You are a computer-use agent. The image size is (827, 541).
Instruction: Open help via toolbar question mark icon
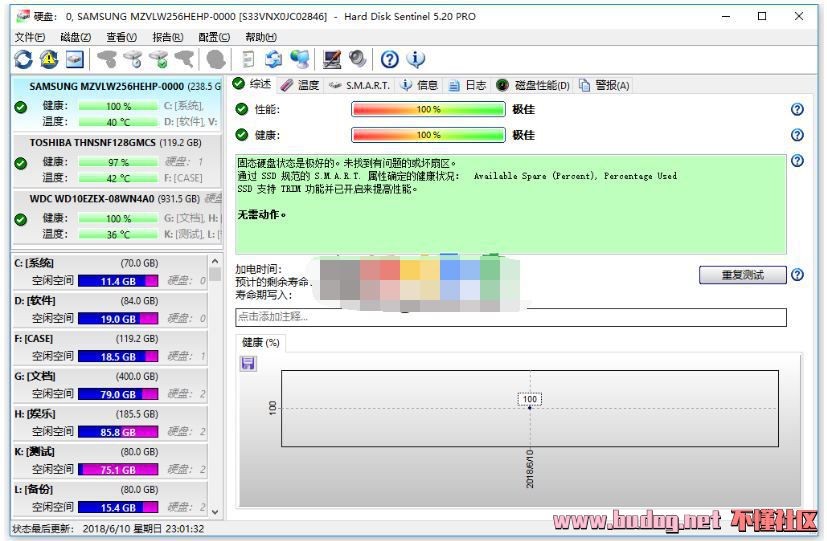pos(389,60)
